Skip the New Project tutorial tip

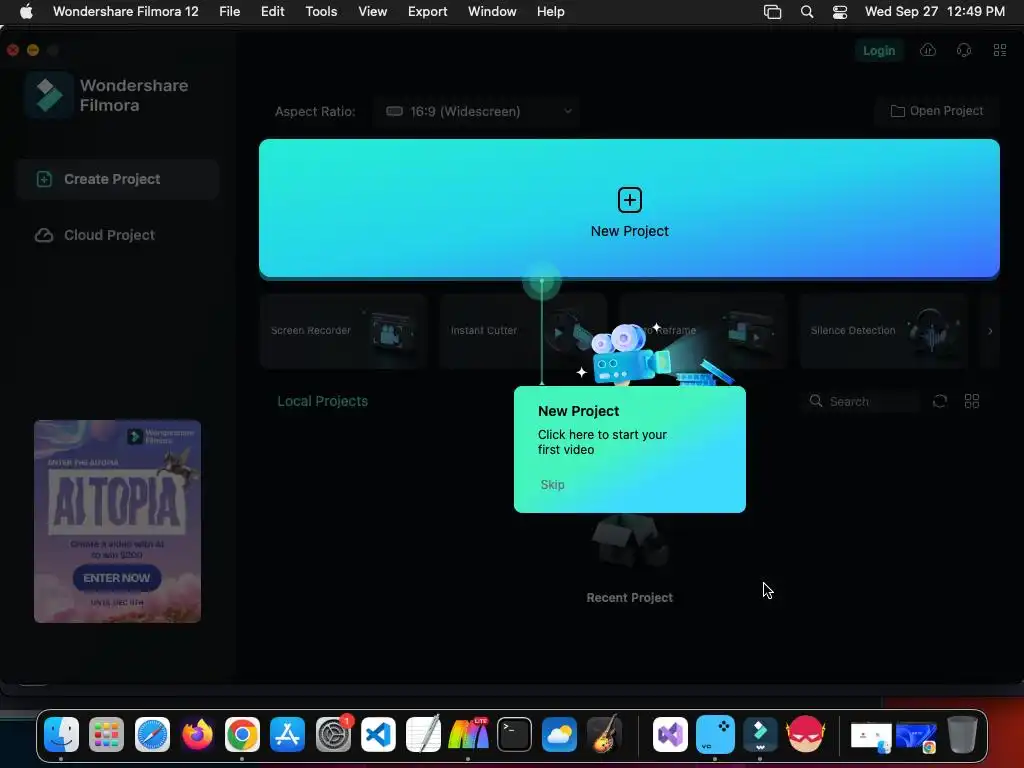coord(552,485)
